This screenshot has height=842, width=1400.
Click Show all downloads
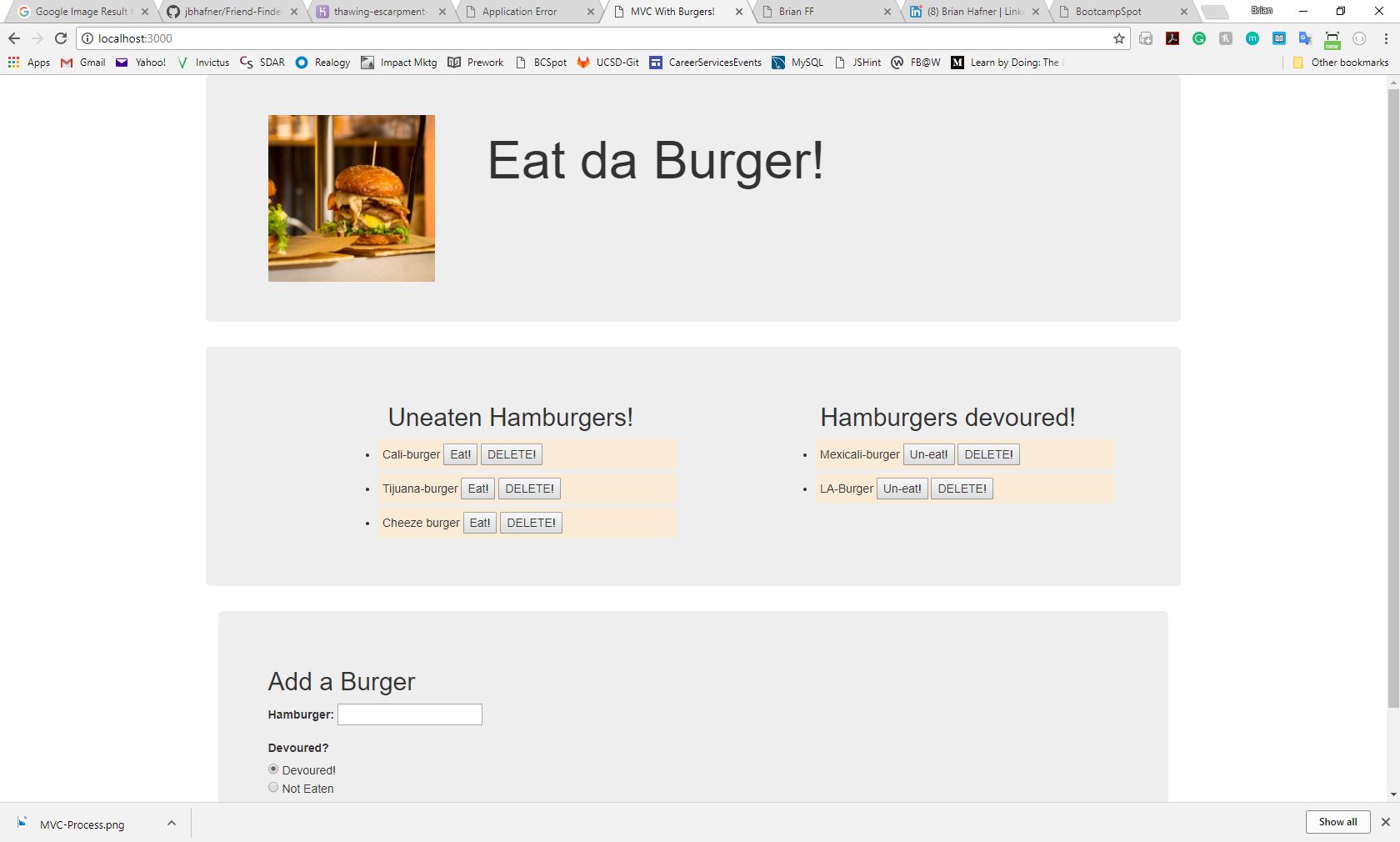(1337, 822)
